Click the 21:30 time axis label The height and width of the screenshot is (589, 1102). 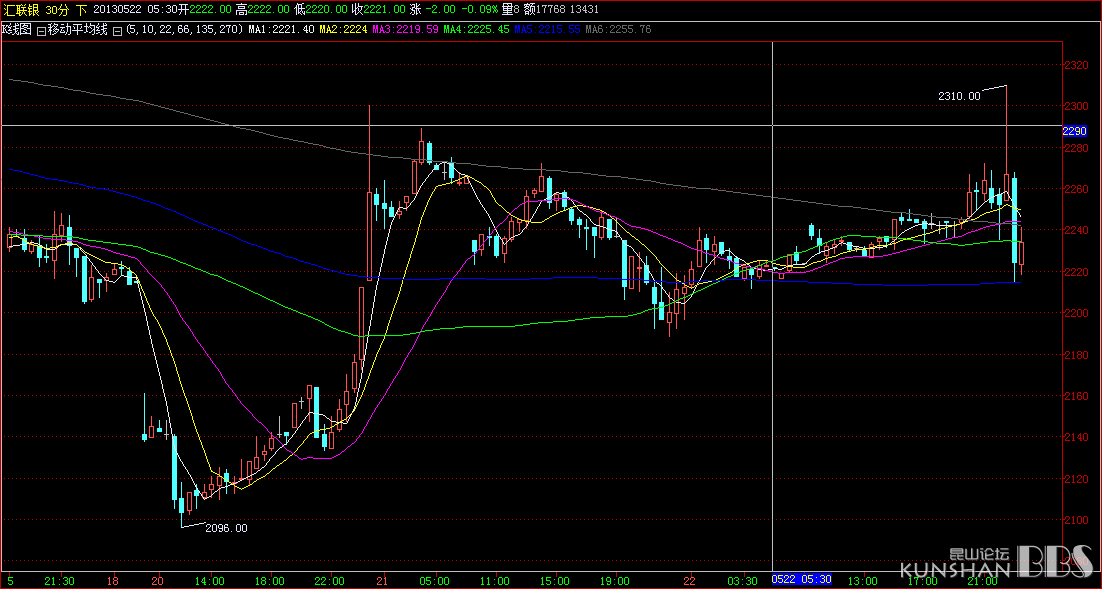point(59,581)
